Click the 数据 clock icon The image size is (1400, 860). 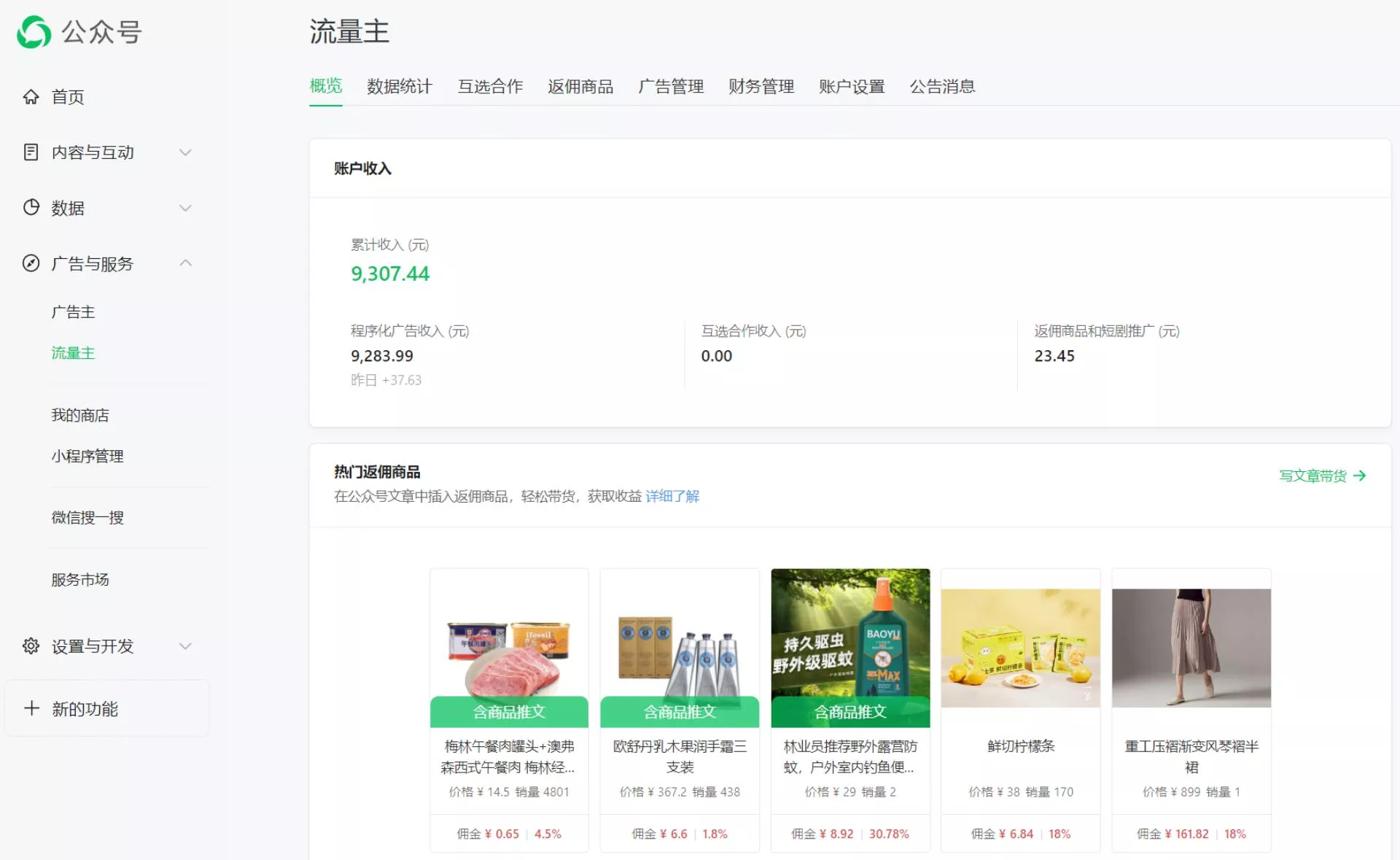click(x=30, y=208)
